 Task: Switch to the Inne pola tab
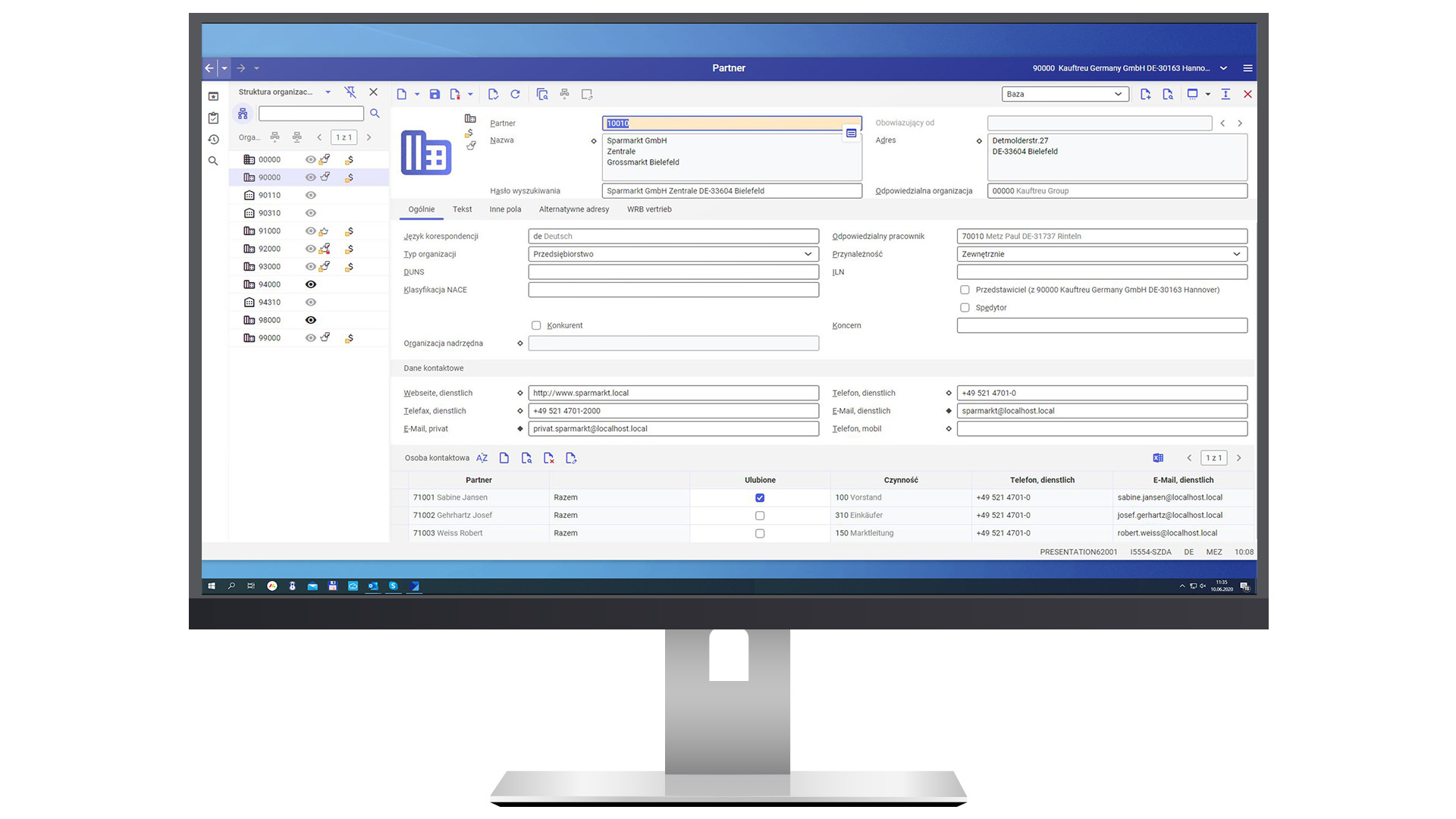coord(505,209)
